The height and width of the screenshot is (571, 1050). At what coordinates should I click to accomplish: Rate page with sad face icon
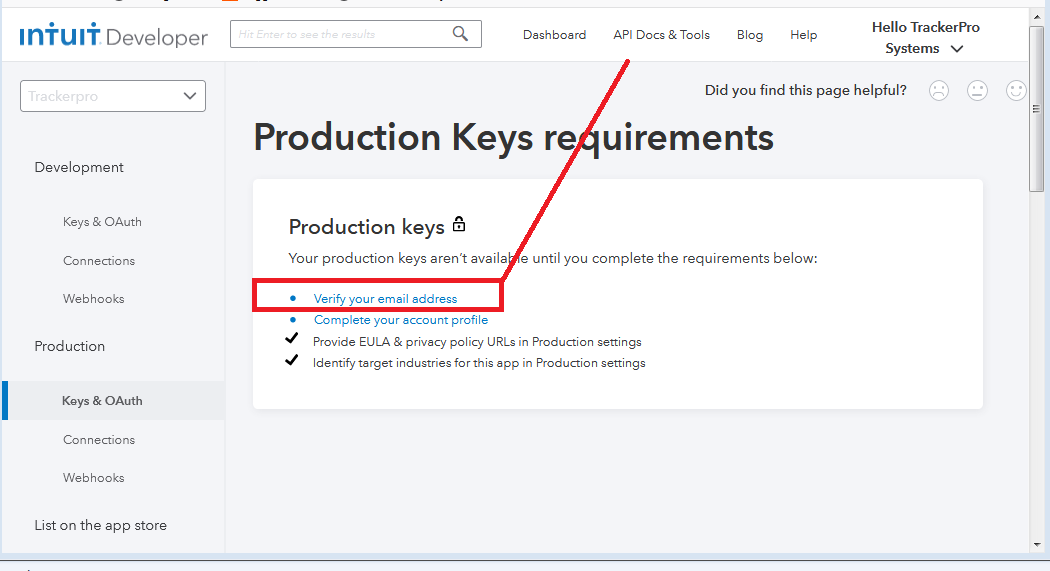(x=939, y=90)
